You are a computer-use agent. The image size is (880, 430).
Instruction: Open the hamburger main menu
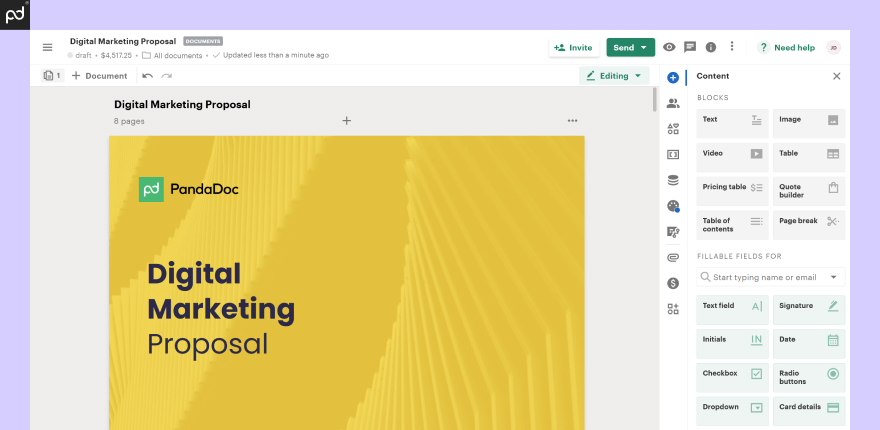point(48,47)
